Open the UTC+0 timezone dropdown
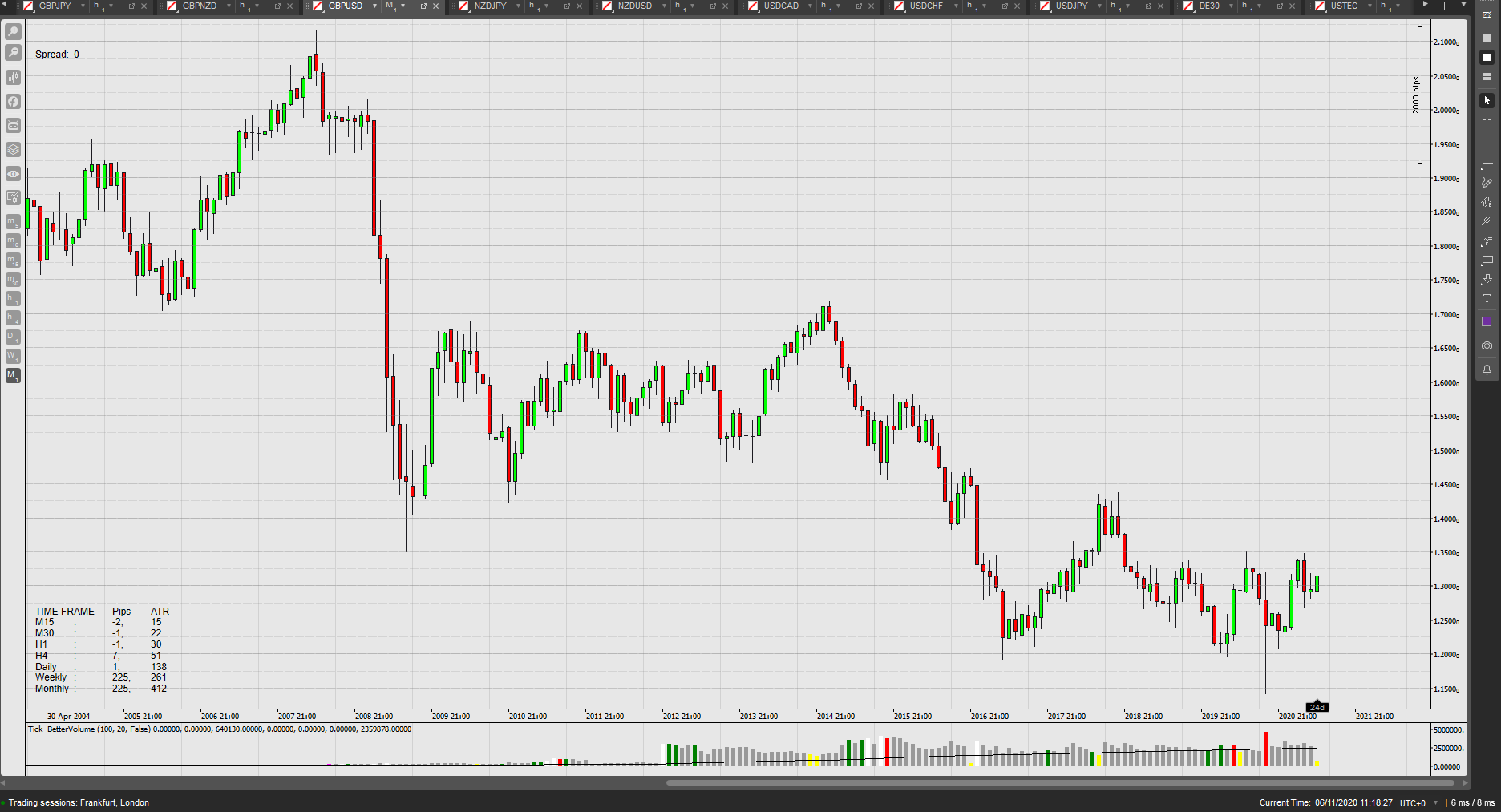 click(1419, 802)
